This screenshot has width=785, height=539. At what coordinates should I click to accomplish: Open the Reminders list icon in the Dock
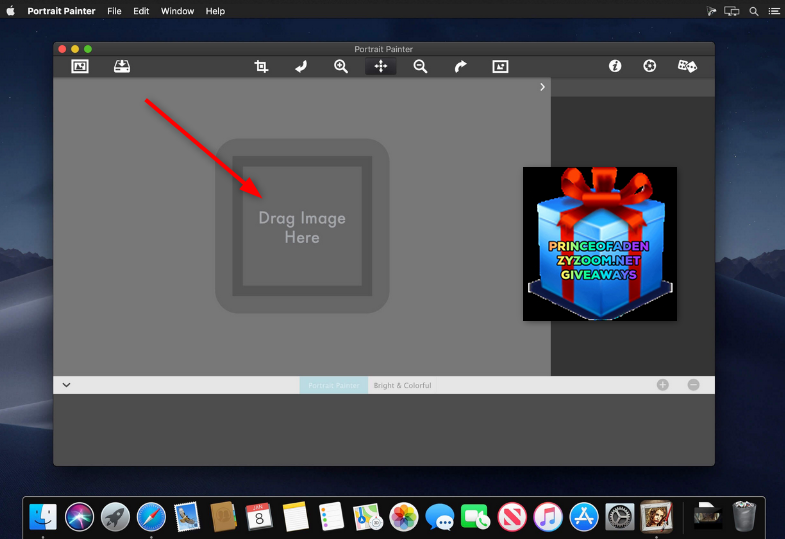coord(331,516)
